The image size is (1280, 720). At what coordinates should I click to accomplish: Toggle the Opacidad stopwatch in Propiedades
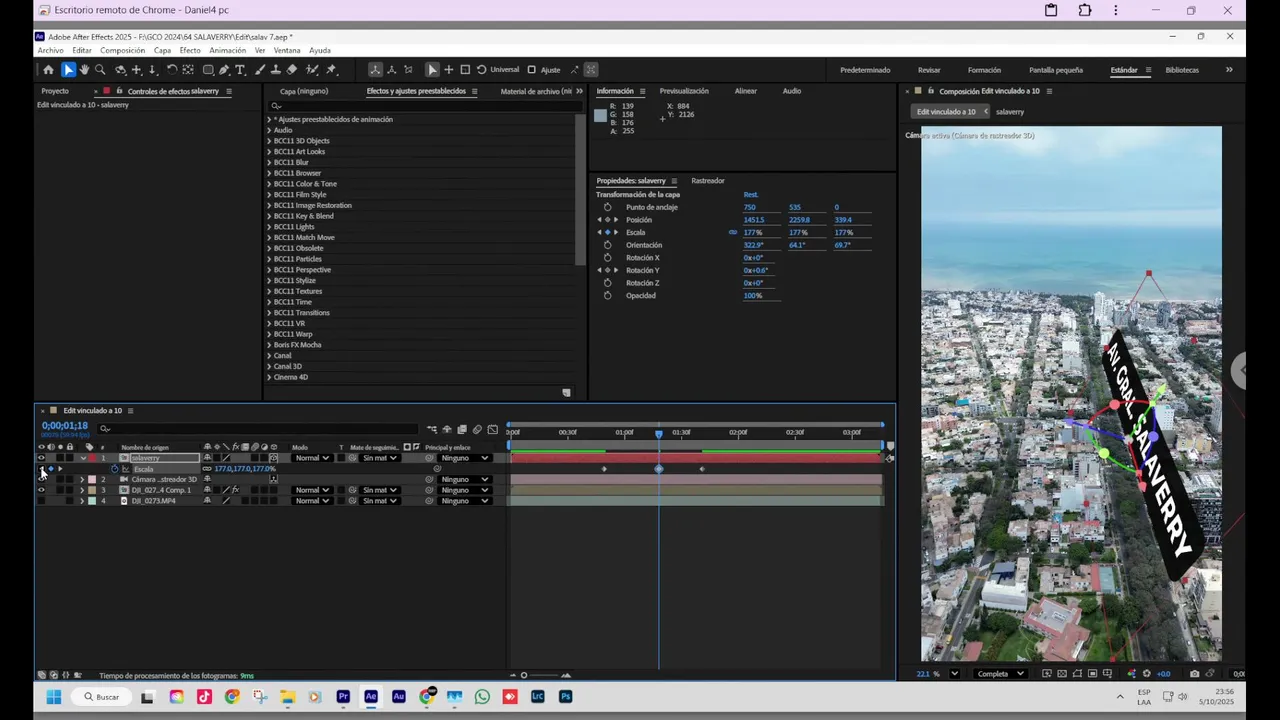click(607, 296)
